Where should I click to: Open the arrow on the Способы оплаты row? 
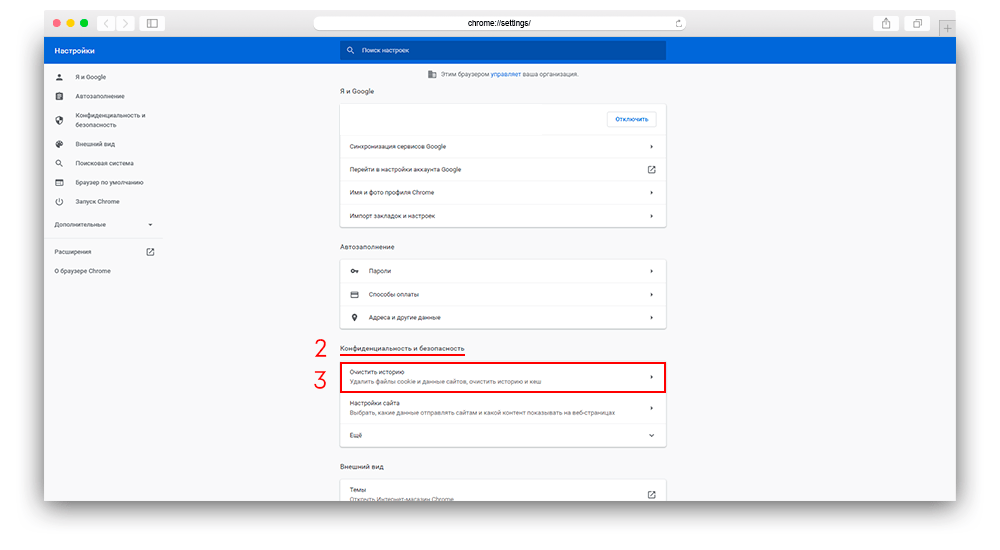point(651,295)
